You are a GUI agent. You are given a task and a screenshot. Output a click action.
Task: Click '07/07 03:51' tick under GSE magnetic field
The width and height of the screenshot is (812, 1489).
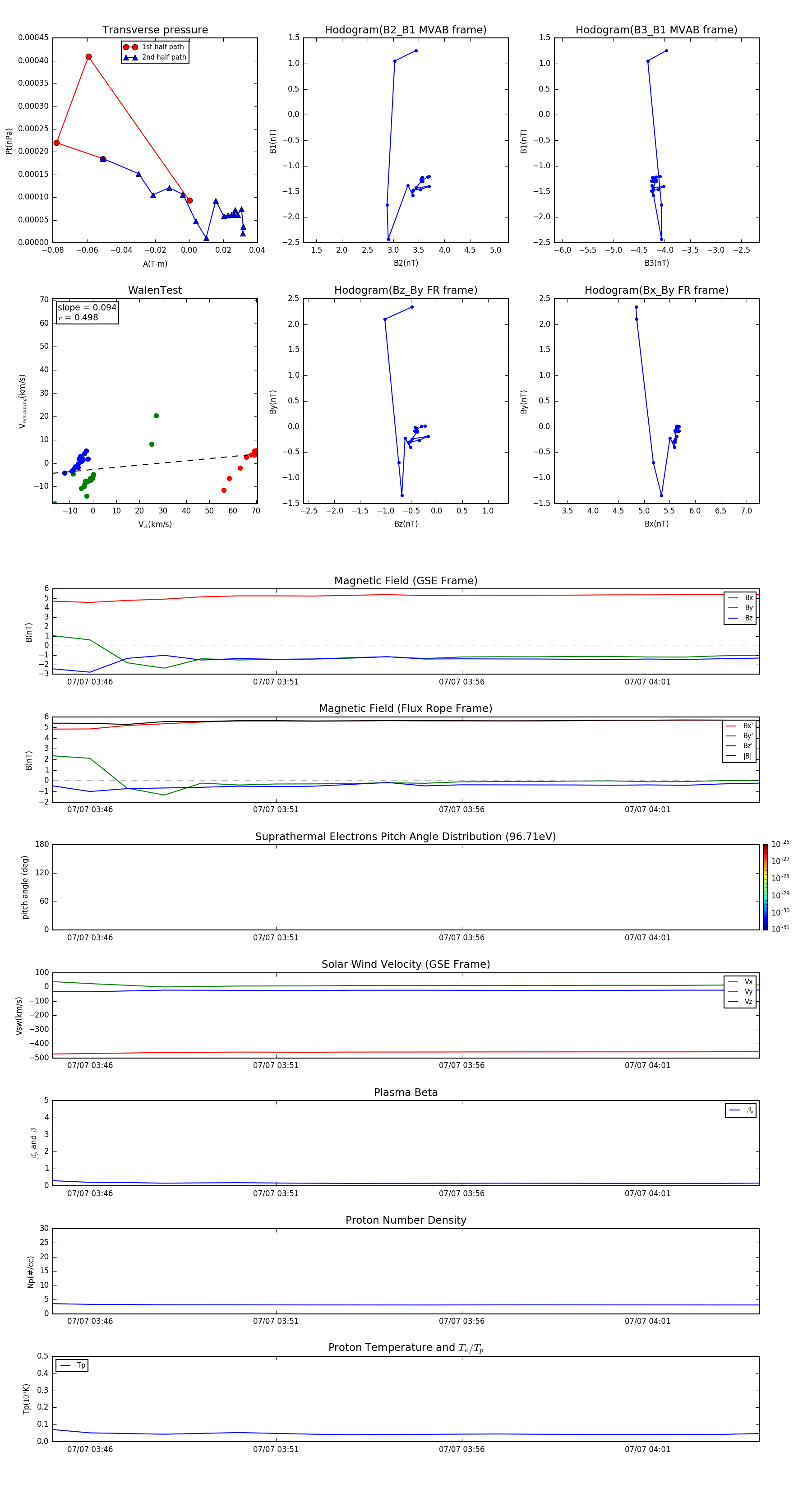tap(276, 682)
